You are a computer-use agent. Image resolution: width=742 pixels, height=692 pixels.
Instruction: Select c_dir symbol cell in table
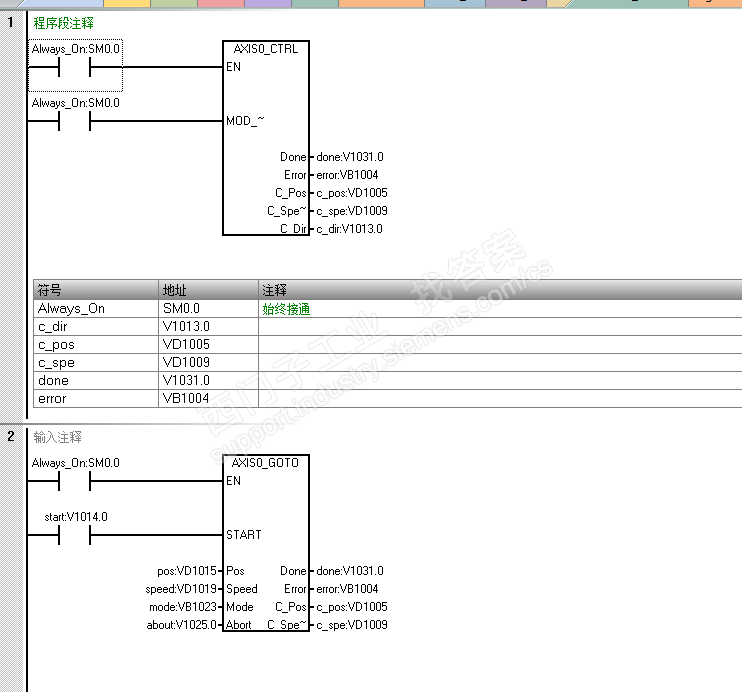click(96, 327)
